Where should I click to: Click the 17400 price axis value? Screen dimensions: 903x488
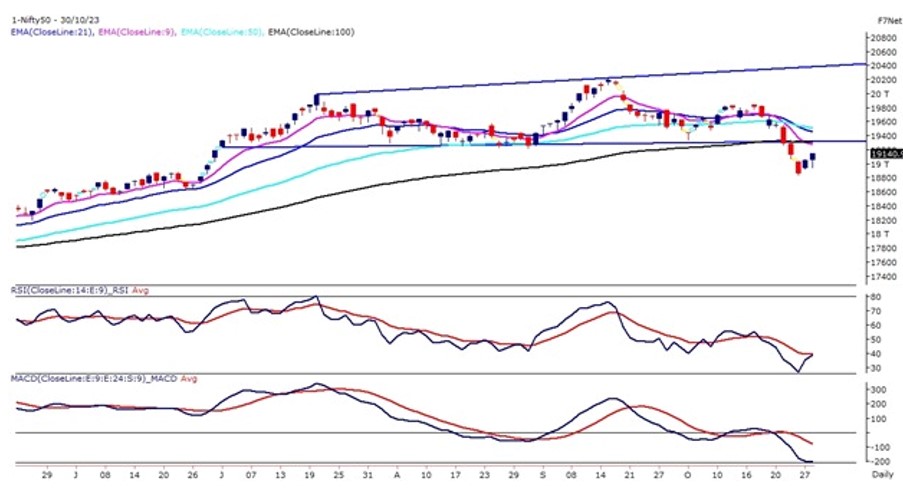[x=883, y=277]
